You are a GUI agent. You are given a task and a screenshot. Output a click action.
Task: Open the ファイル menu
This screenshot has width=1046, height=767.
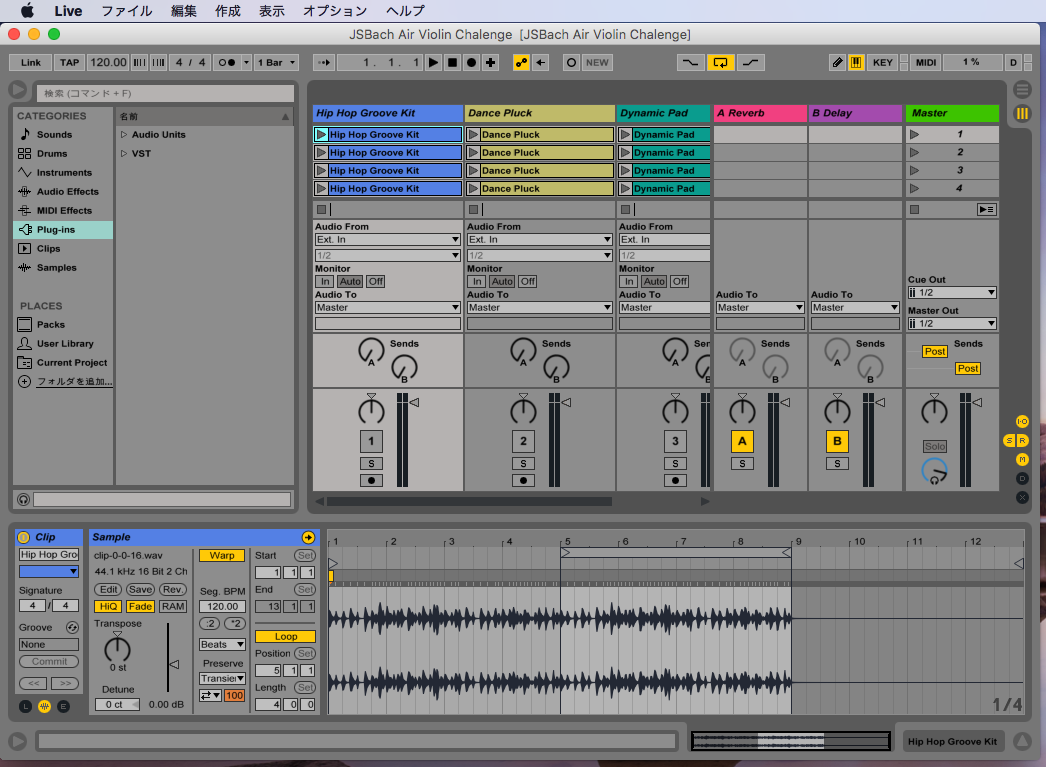point(127,11)
